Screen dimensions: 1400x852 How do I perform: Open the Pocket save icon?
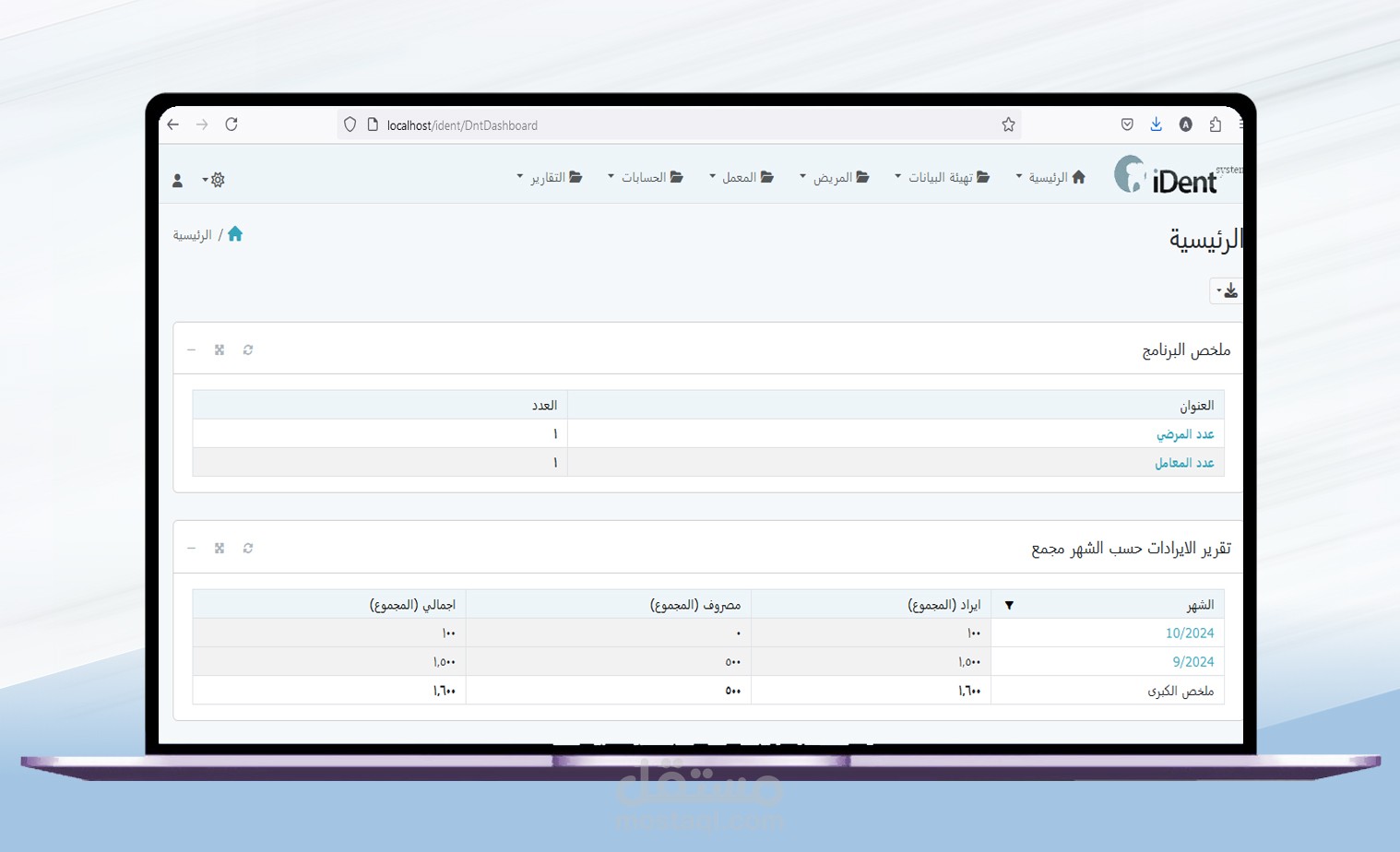click(1127, 124)
